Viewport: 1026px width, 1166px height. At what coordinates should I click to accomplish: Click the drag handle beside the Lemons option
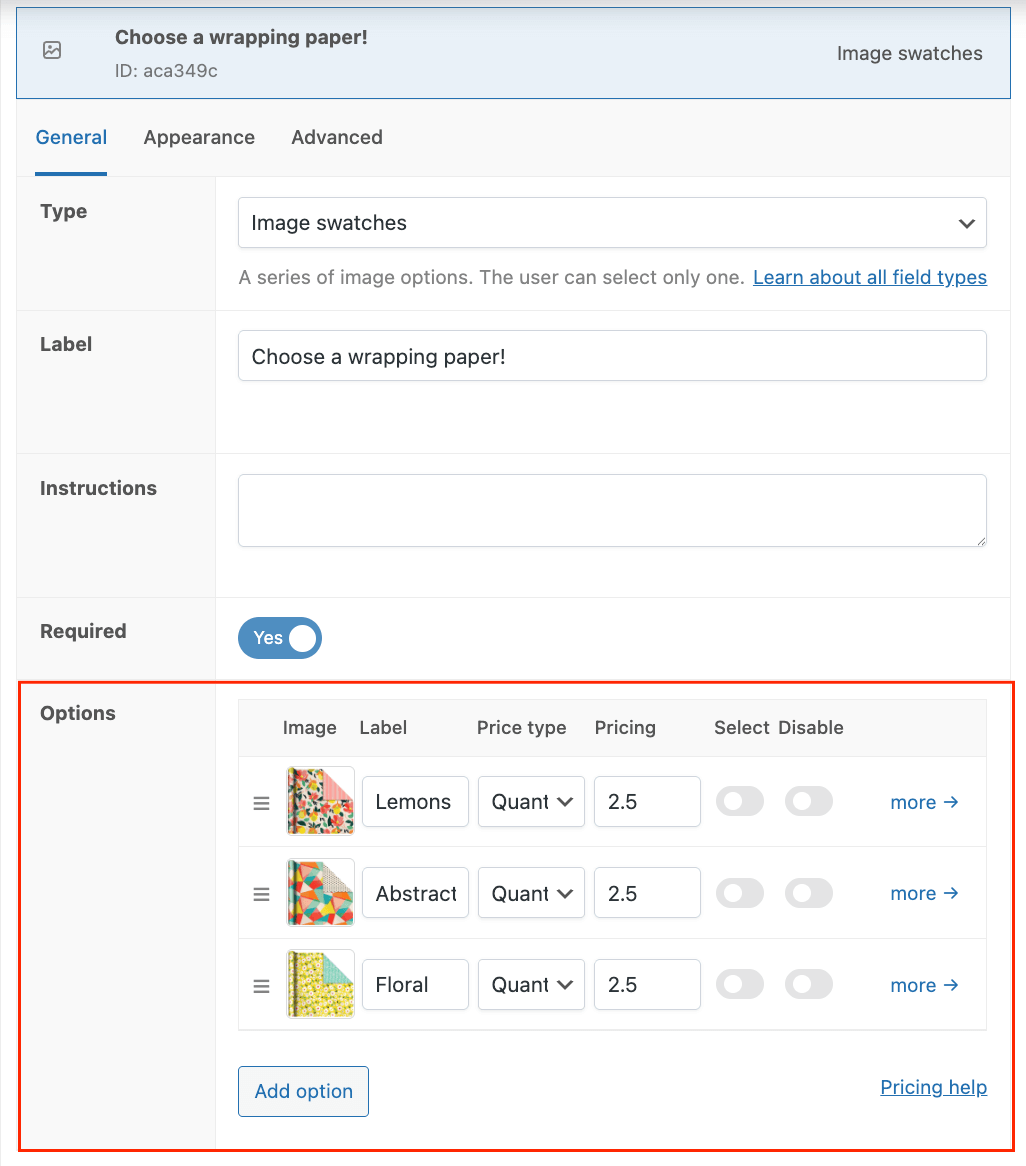point(261,801)
